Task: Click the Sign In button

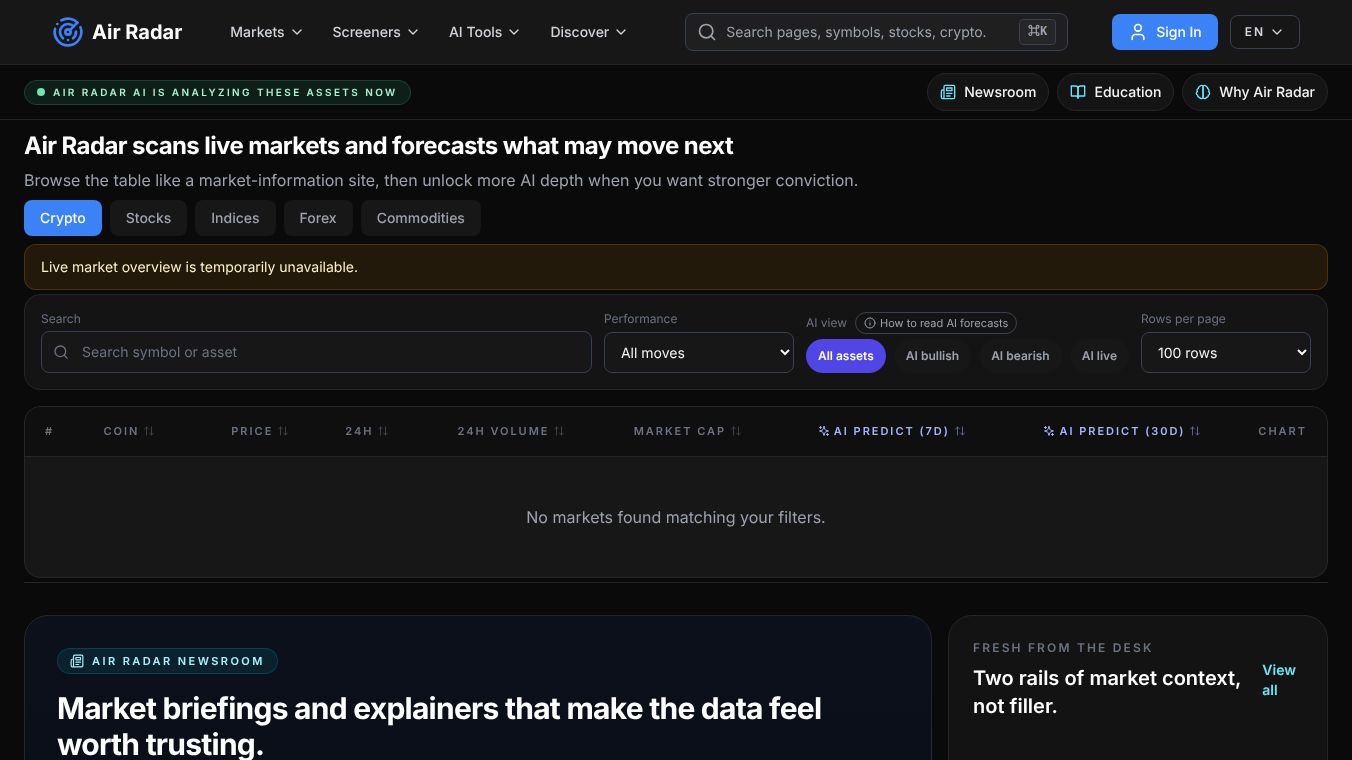Action: [x=1164, y=32]
